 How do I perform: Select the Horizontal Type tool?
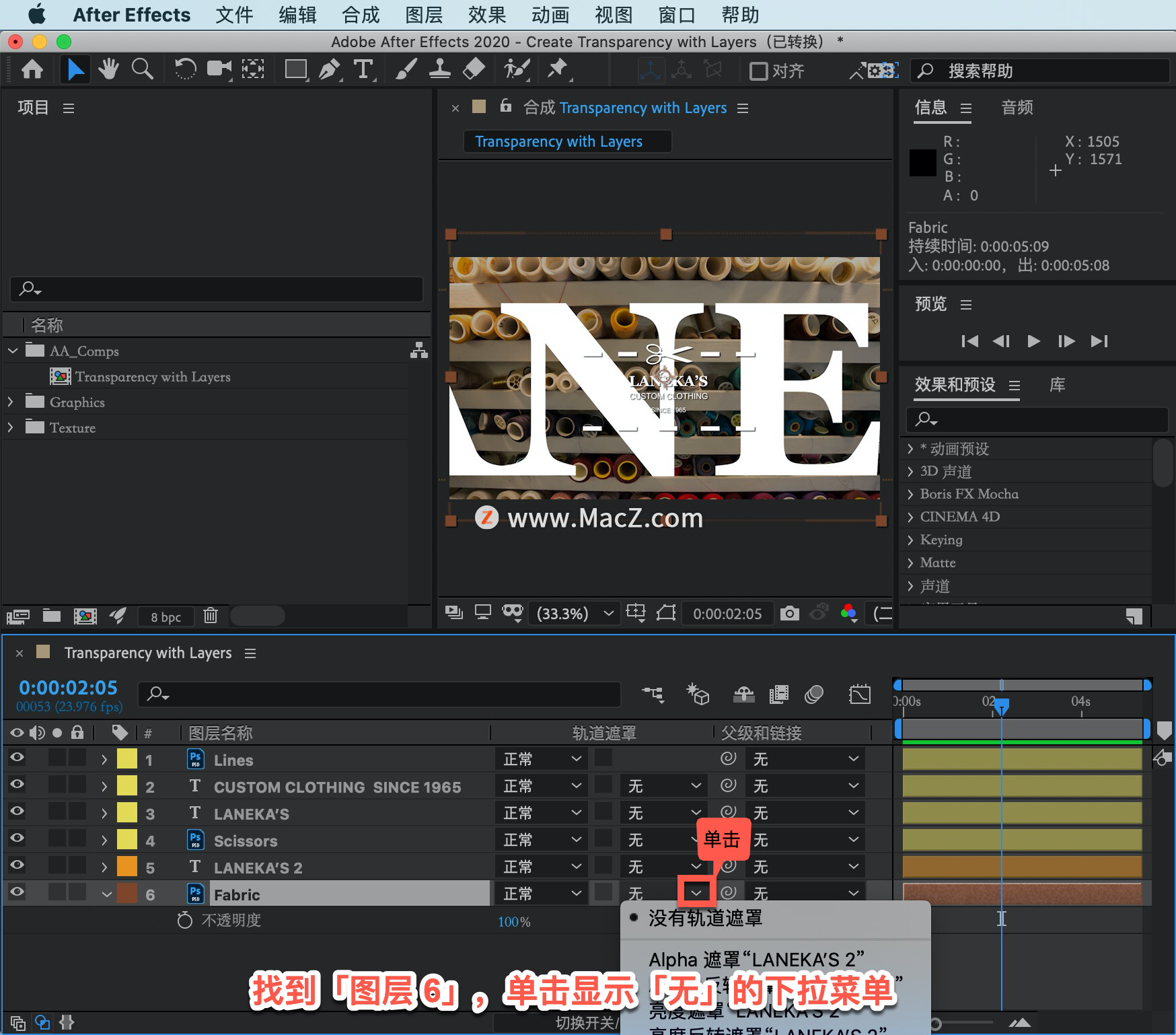coord(363,69)
